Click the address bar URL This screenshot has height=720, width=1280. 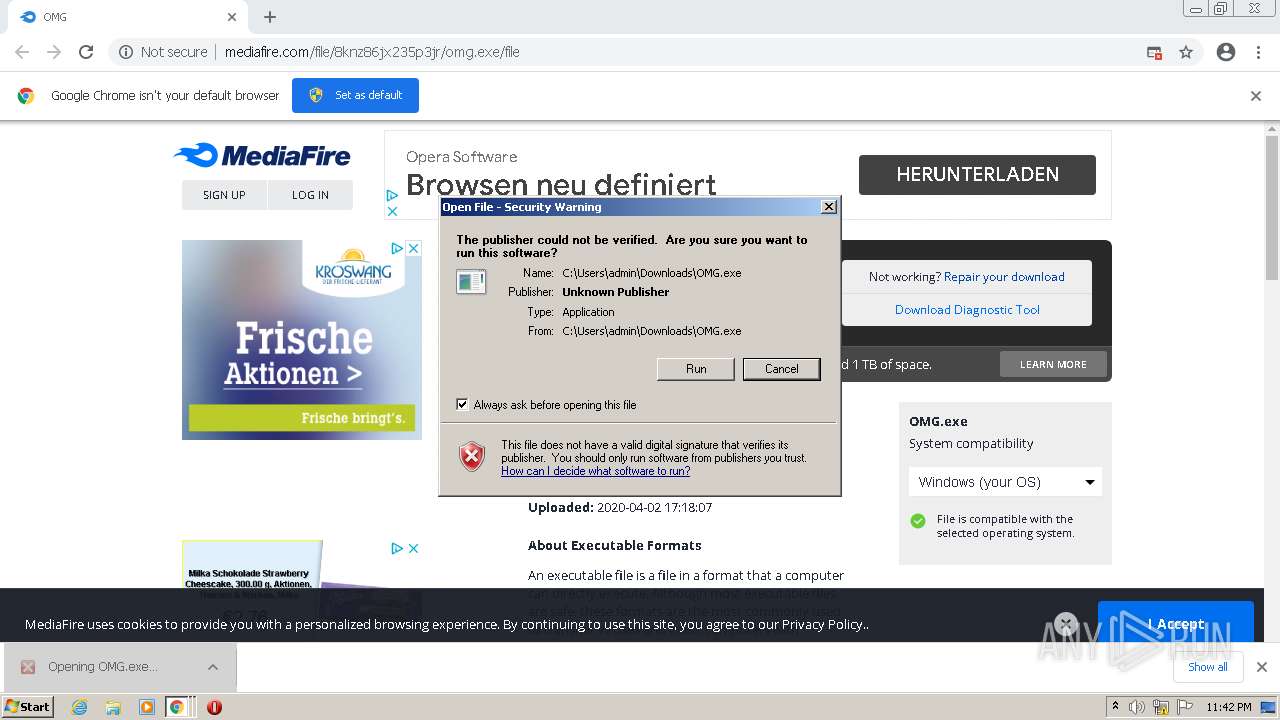point(372,52)
